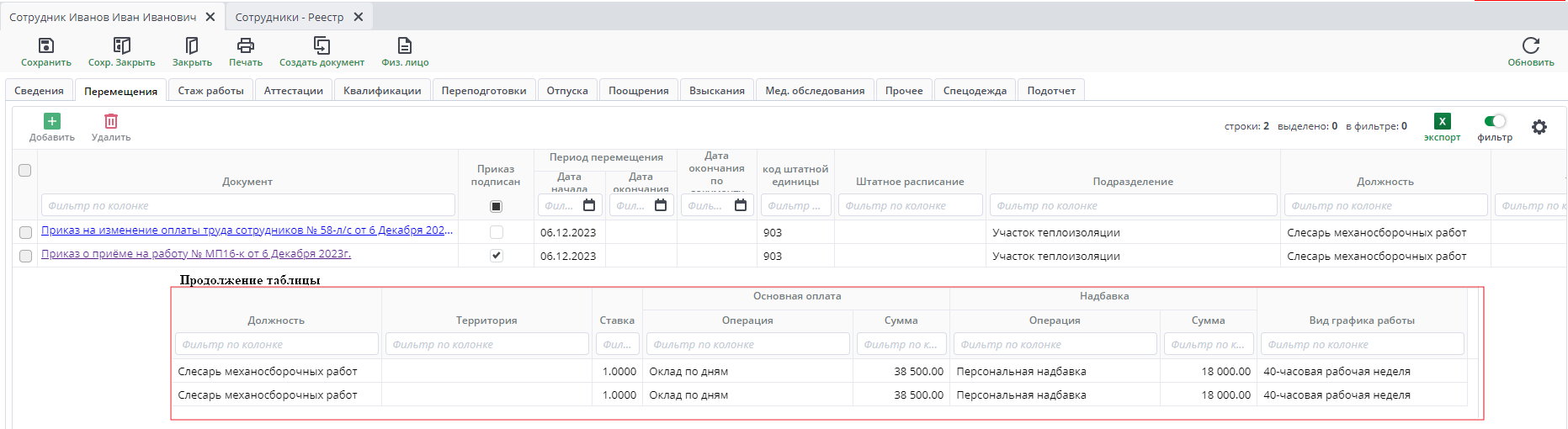Switch to the Стаж работы tab
Viewport: 1568px width, 429px height.
[210, 91]
